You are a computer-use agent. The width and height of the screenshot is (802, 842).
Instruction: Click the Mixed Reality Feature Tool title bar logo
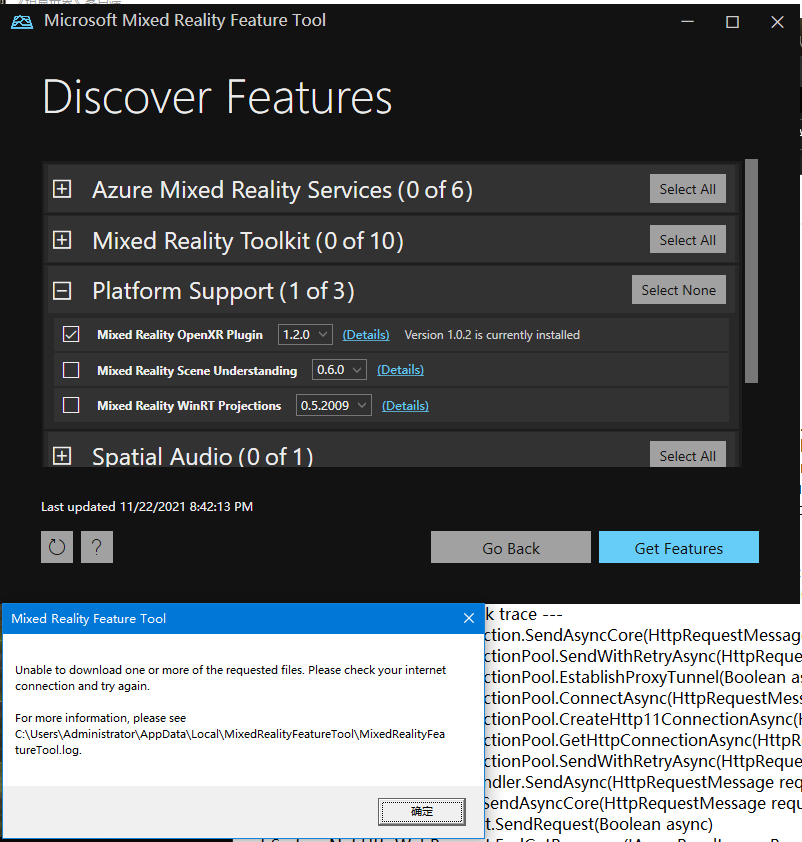[22, 20]
